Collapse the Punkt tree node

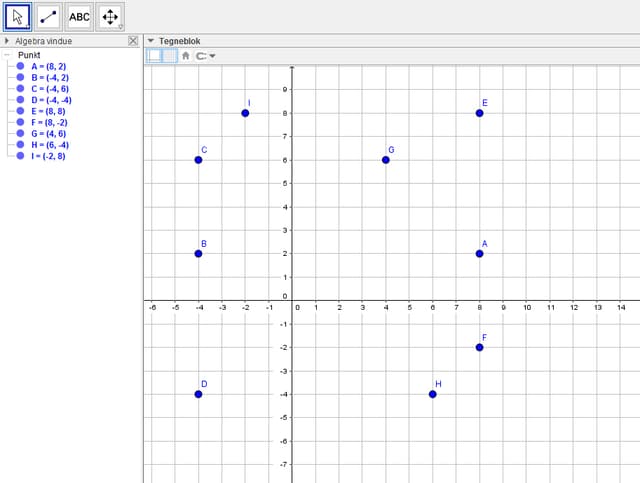7,55
